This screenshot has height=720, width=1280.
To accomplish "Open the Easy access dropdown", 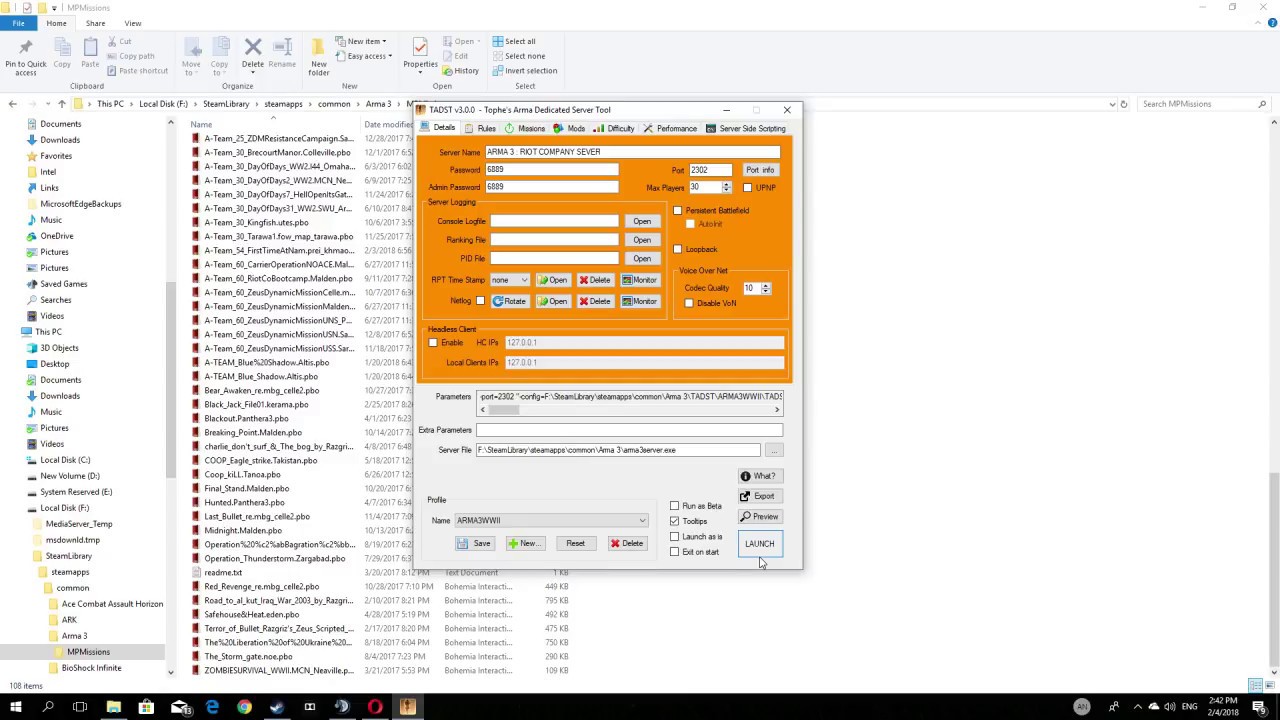I will (364, 56).
